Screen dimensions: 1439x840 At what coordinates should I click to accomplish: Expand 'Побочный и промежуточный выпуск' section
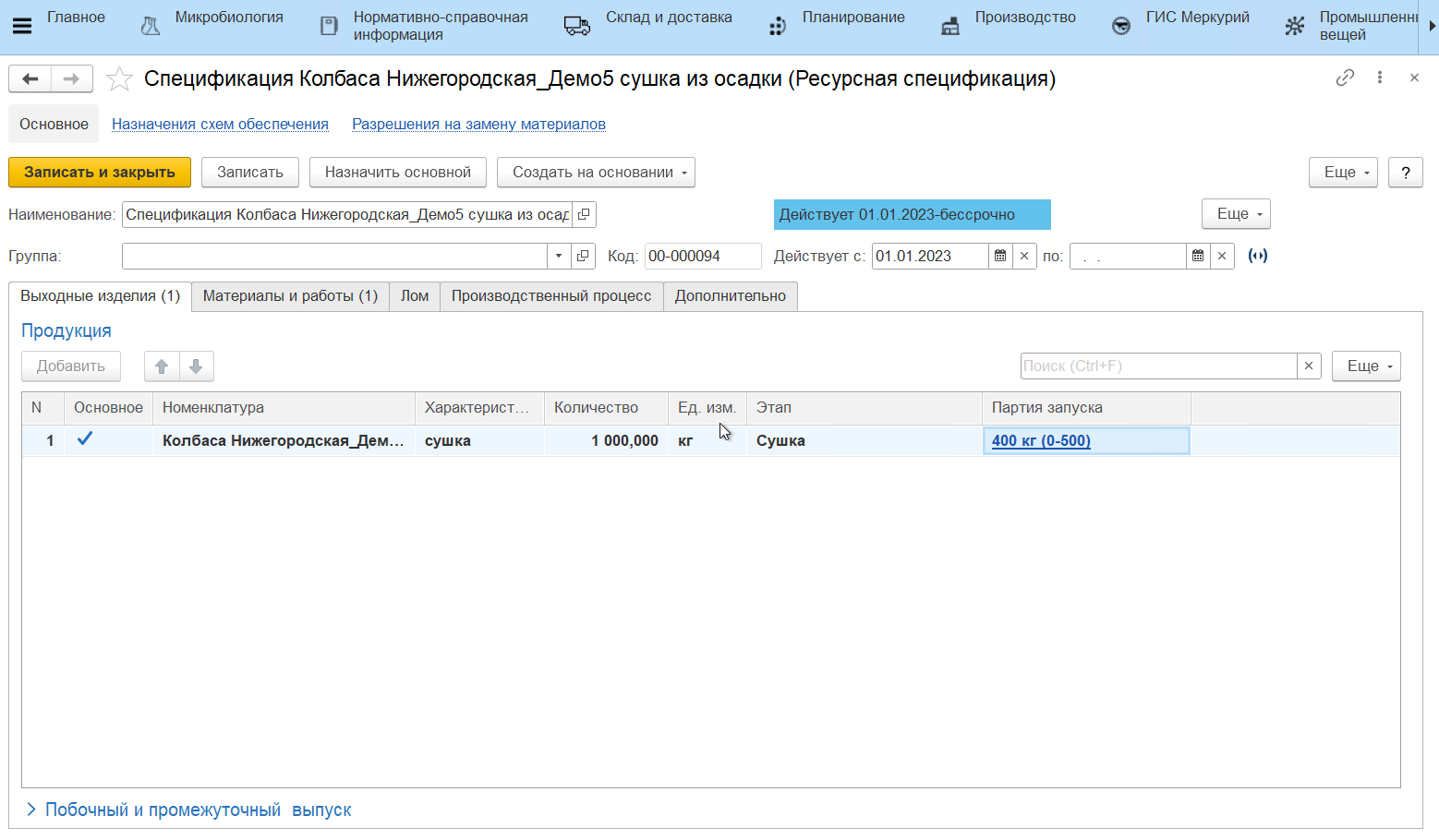31,810
